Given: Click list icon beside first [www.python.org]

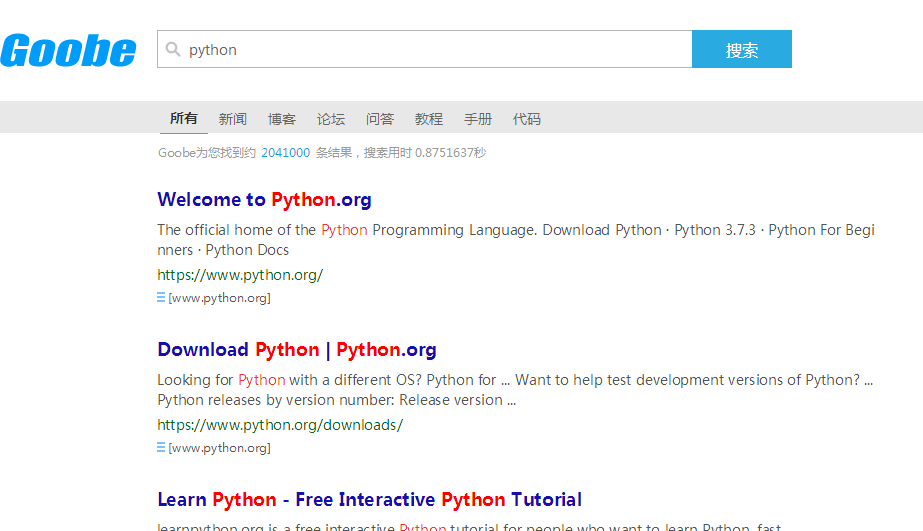Looking at the screenshot, I should click(161, 297).
